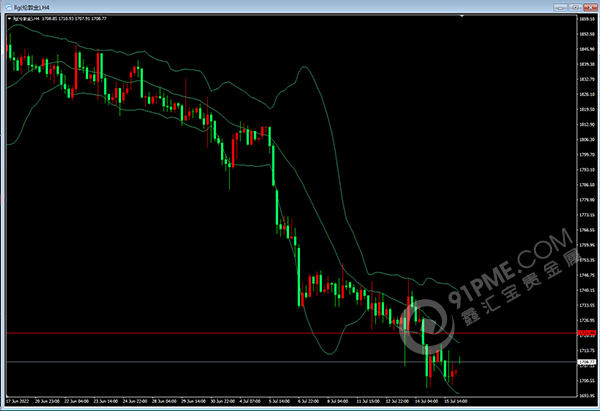Image resolution: width=600 pixels, height=411 pixels.
Task: Click the 1733.55 price scale label
Action: [587, 305]
